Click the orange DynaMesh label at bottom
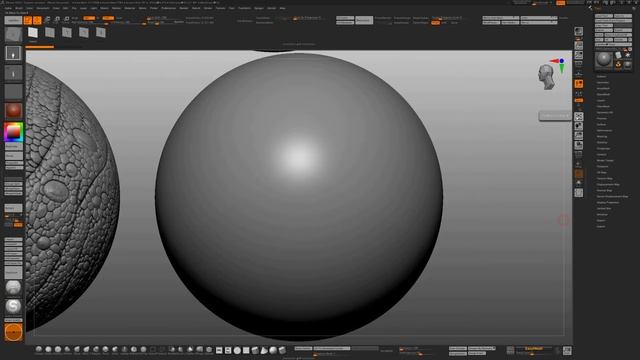Screen dimensions: 640x360 tap(533, 349)
